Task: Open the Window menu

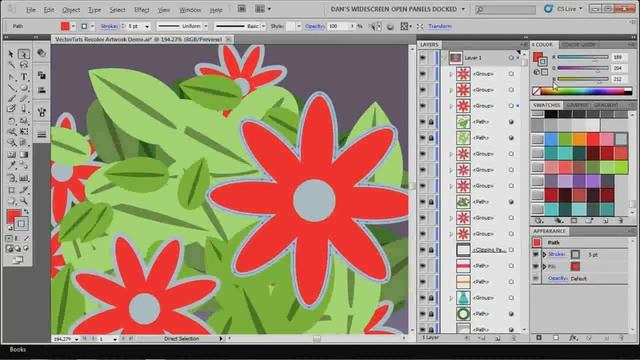Action: tap(190, 9)
